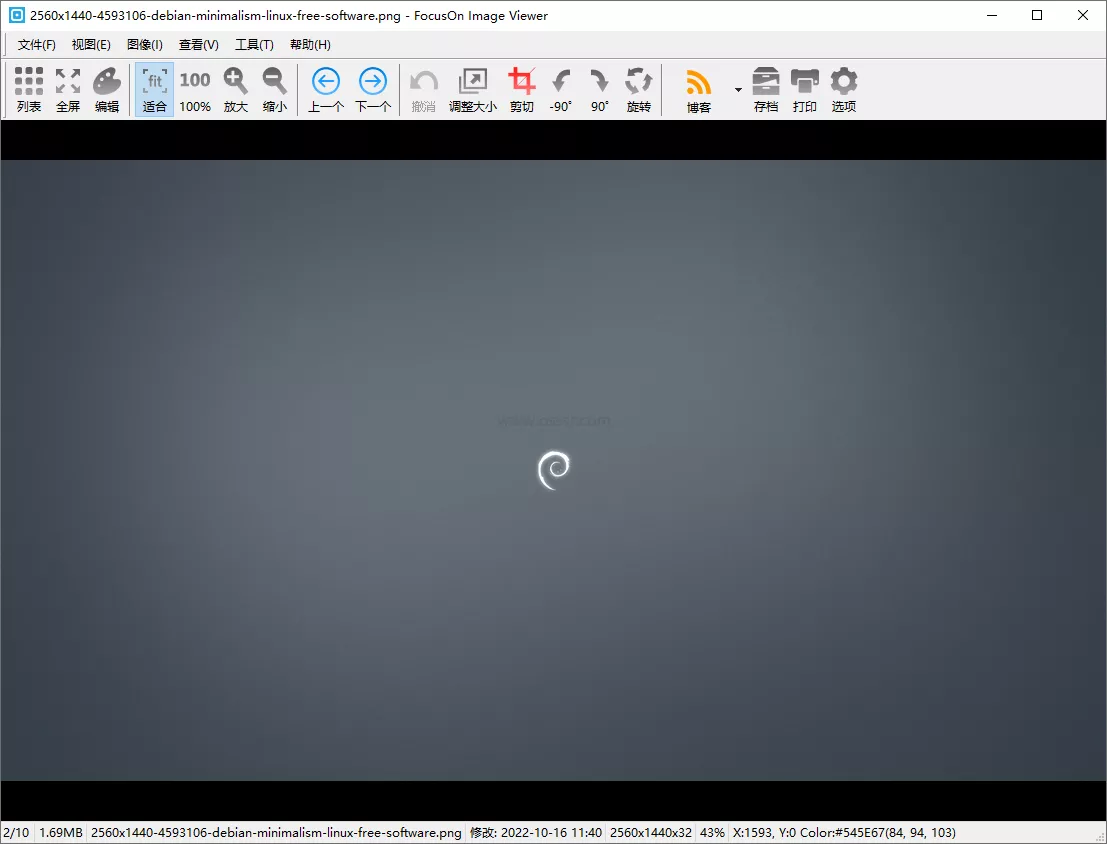1107x844 pixels.
Task: Zoom out with the 缩小 magnifier
Action: (x=275, y=90)
